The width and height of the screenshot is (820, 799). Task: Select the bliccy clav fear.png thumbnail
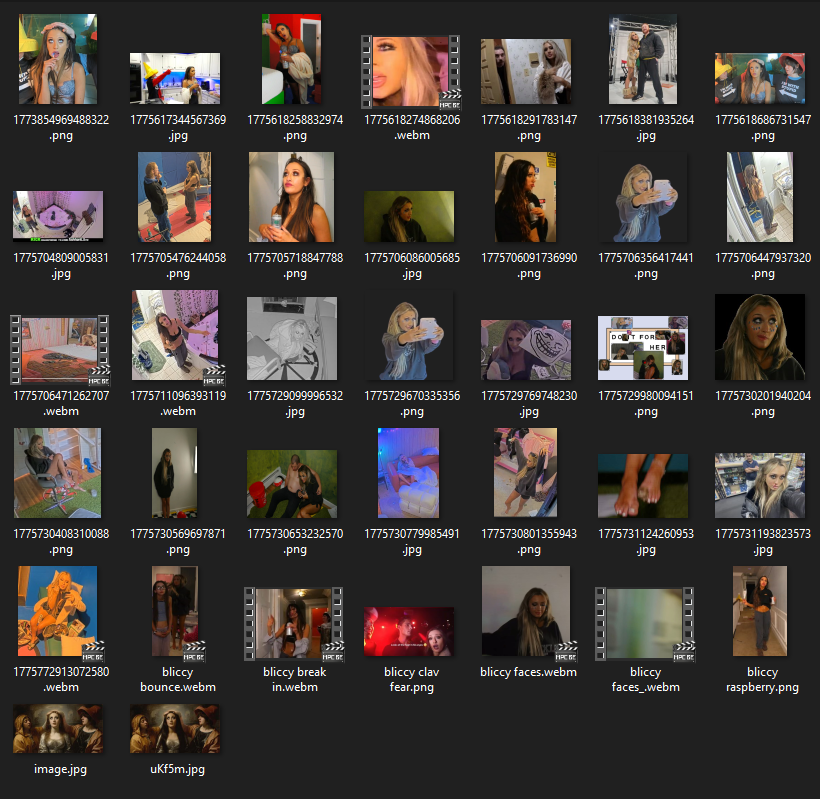coord(409,632)
